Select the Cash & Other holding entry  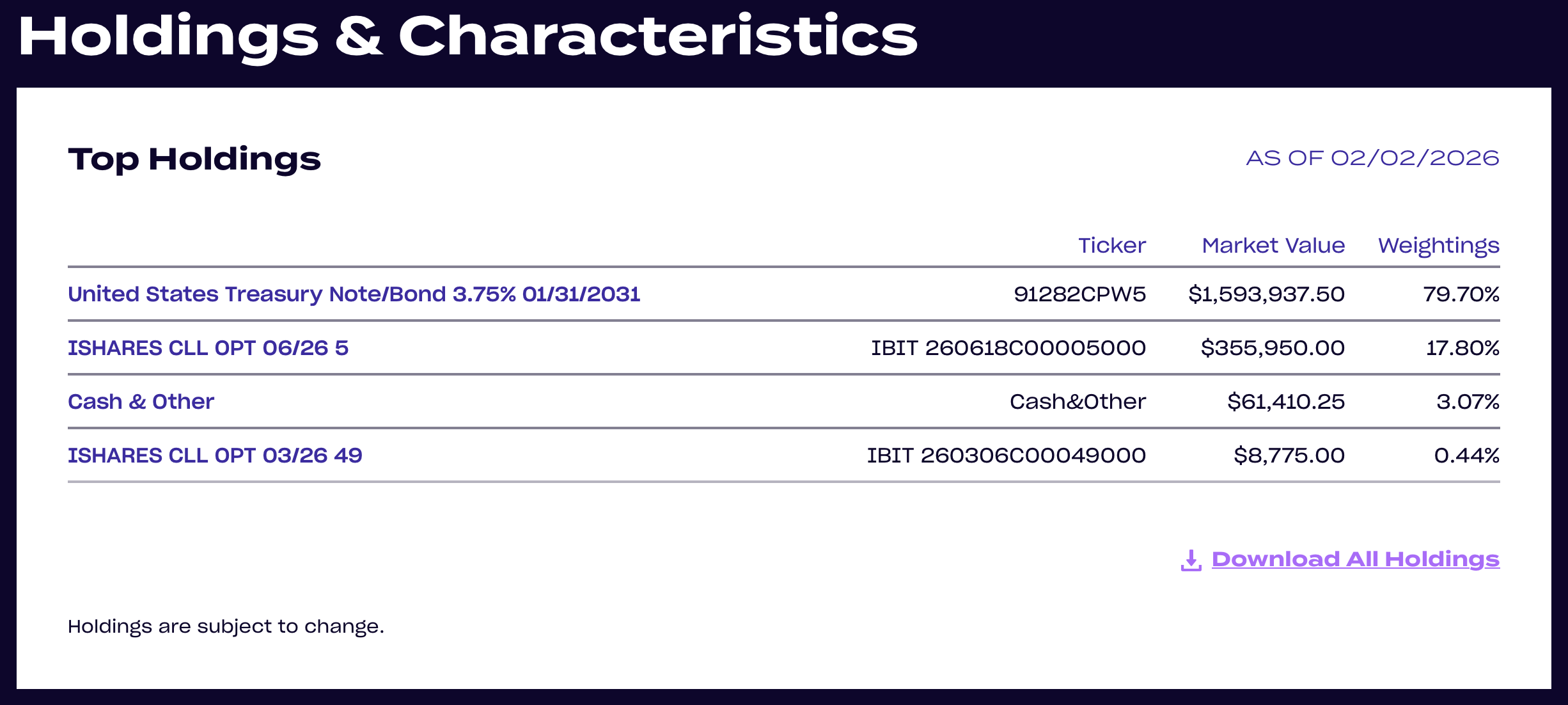click(x=141, y=402)
